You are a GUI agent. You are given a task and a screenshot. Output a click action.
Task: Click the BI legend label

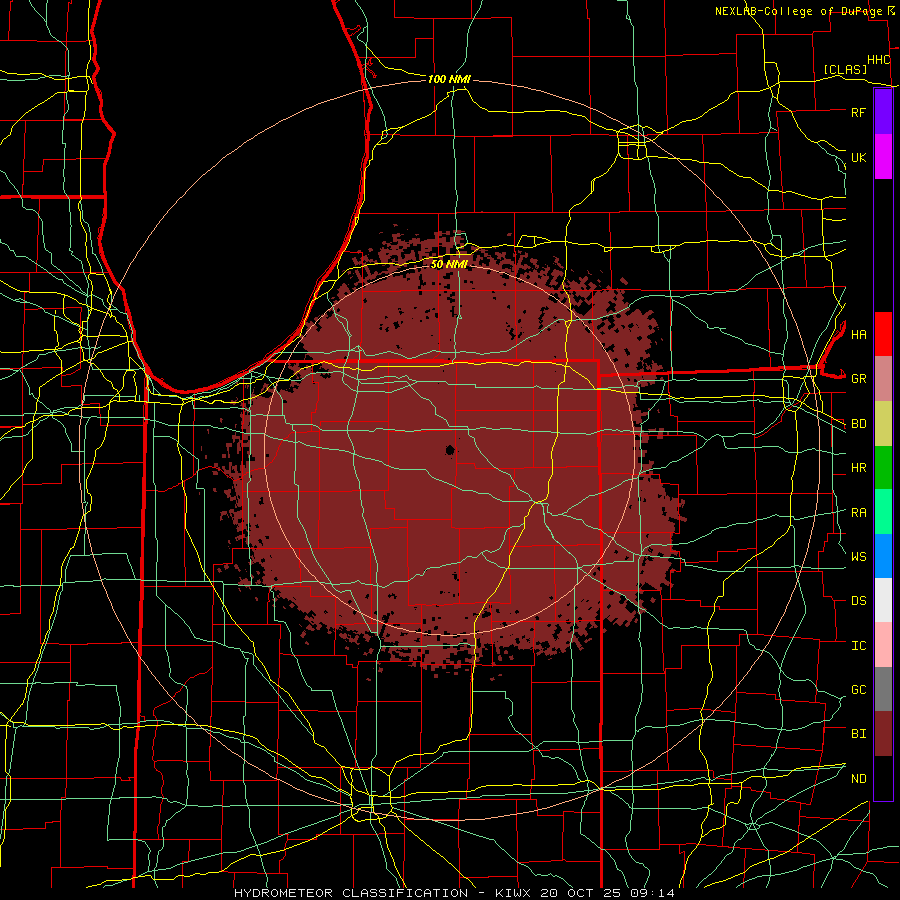(x=858, y=734)
